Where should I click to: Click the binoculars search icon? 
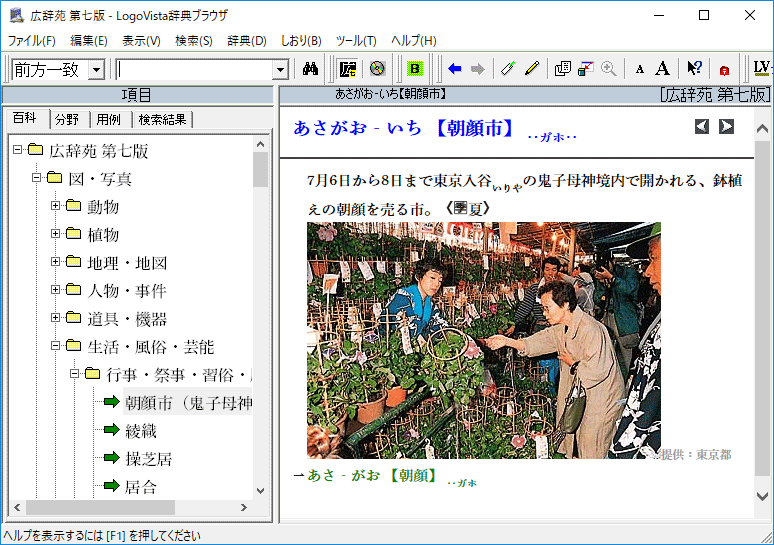[310, 69]
